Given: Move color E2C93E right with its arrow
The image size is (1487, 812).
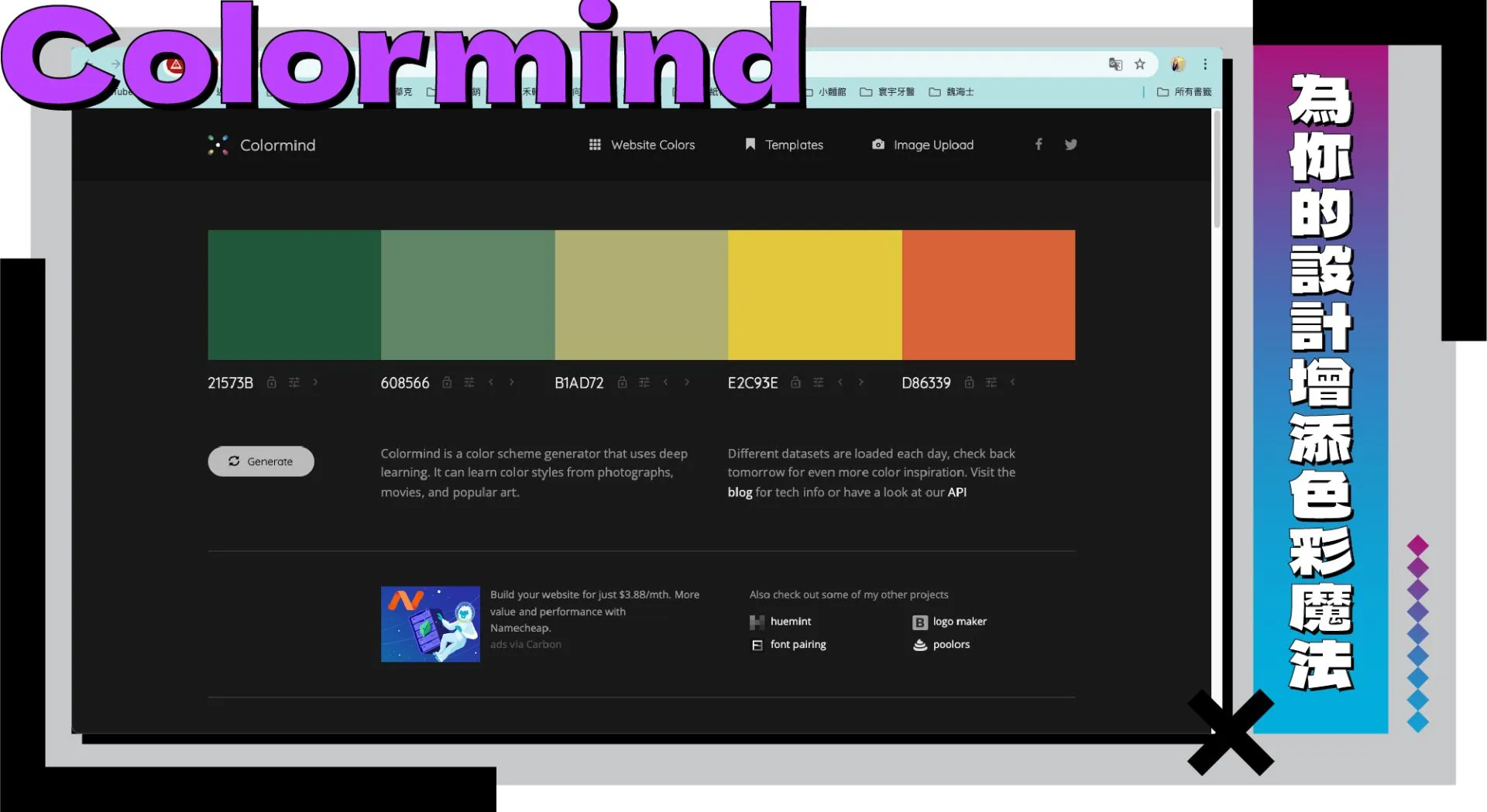Looking at the screenshot, I should [860, 382].
